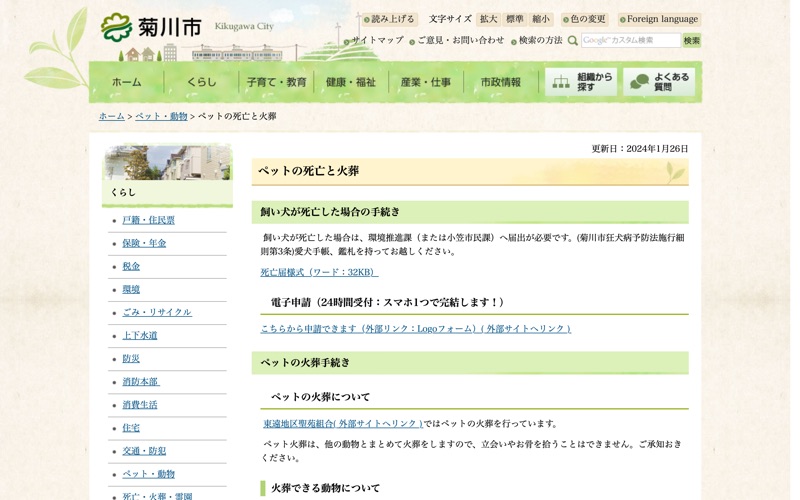Click the ペットの死亡と火葬 page title
800x500 pixels.
pos(309,171)
